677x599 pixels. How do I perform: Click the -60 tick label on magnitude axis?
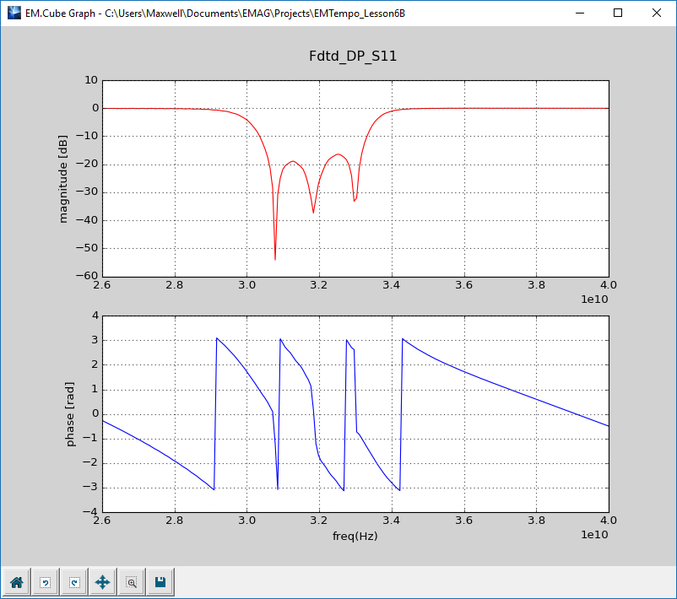(x=86, y=276)
